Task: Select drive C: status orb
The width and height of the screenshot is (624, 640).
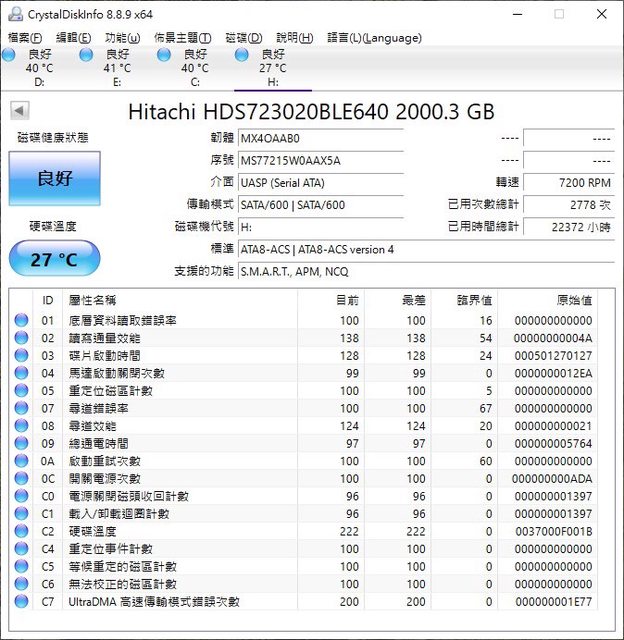Action: point(165,55)
